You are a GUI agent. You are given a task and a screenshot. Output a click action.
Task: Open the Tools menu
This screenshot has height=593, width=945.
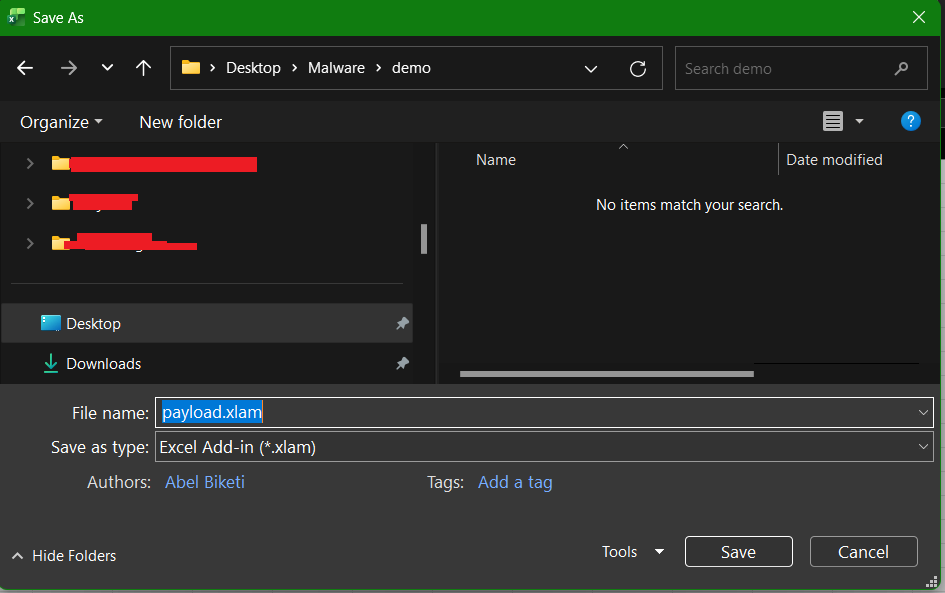pyautogui.click(x=632, y=552)
